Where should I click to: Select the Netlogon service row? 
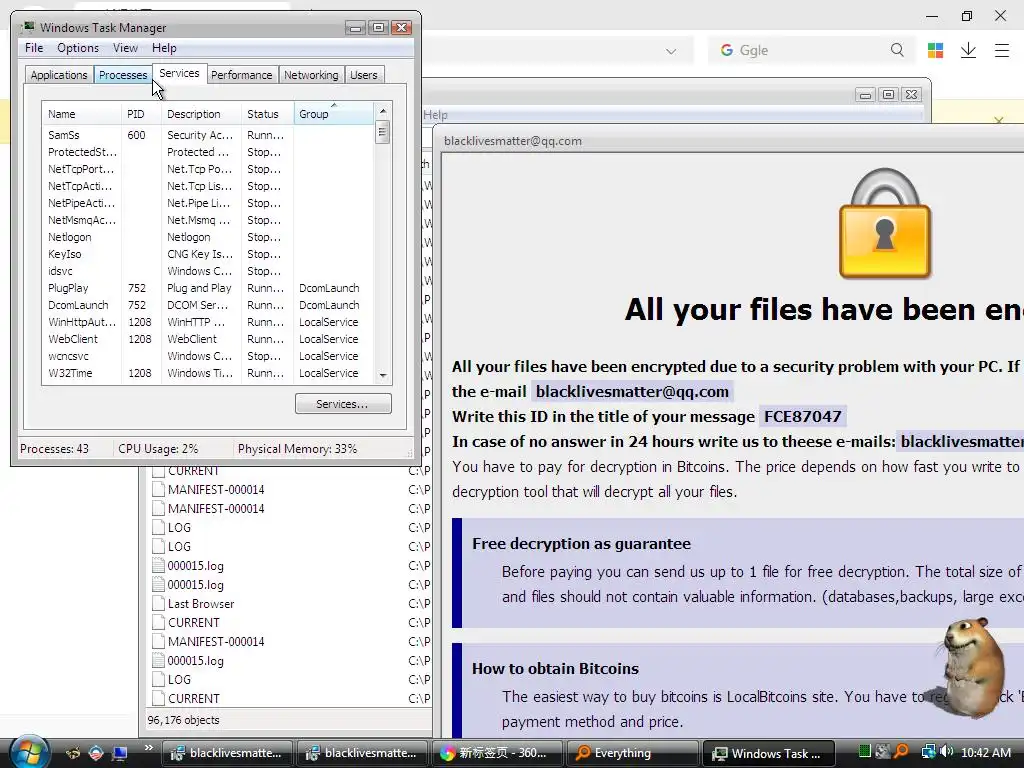pyautogui.click(x=208, y=236)
